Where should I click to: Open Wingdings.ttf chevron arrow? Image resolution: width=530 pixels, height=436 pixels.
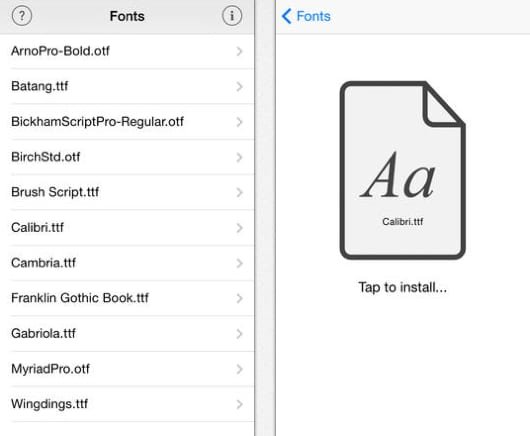click(x=239, y=404)
